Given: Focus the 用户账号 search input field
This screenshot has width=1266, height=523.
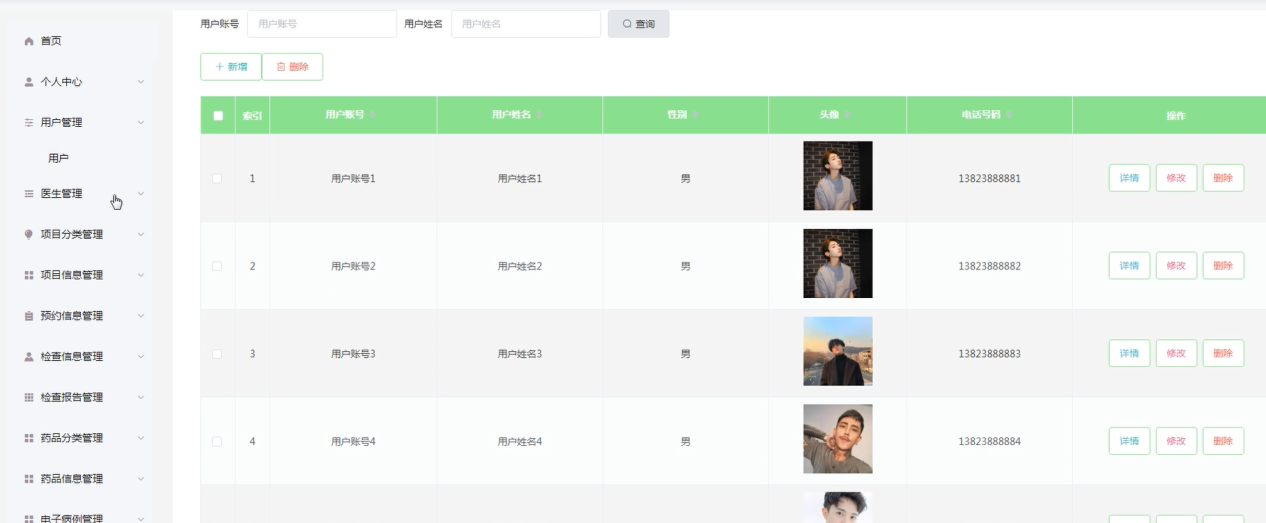Looking at the screenshot, I should (322, 24).
